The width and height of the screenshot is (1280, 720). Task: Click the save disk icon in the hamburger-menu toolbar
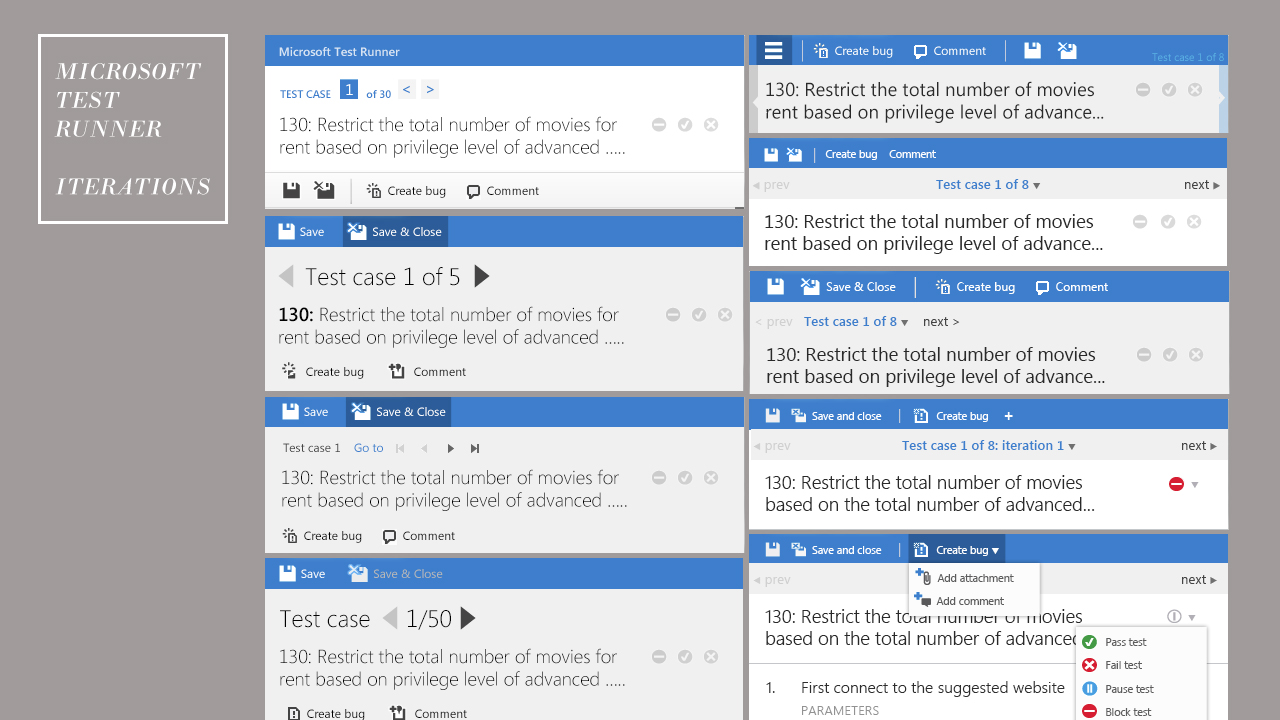coord(1033,51)
